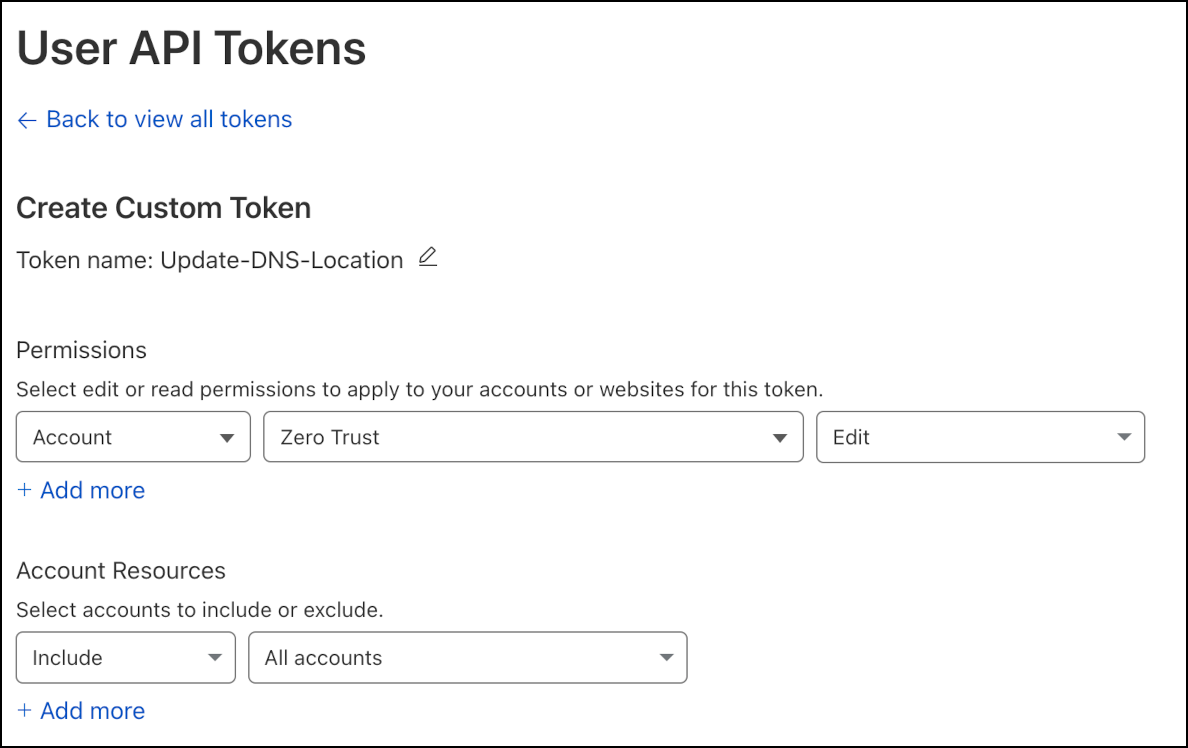Click the left arrow icon beside back link
Viewport: 1188px width, 748px height.
coord(26,119)
